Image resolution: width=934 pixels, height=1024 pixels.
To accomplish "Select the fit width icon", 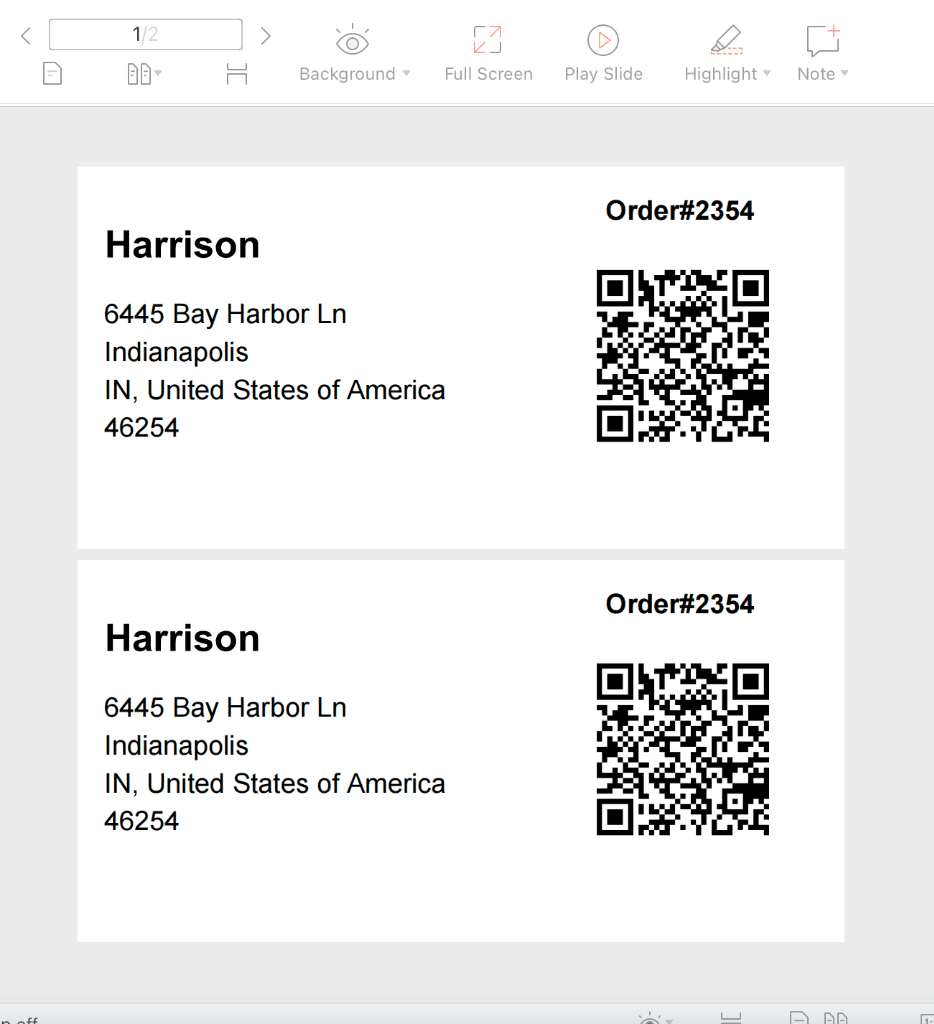I will pos(236,74).
